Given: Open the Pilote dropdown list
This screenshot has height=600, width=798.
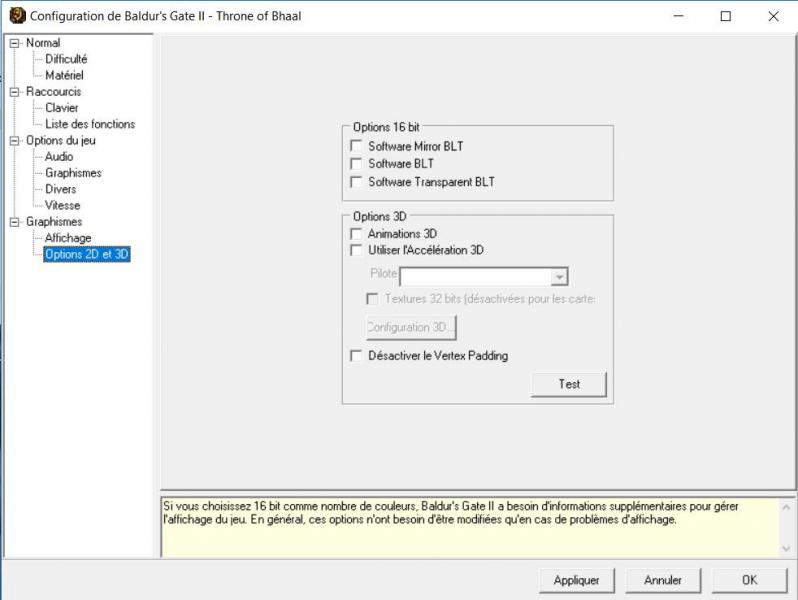Looking at the screenshot, I should click(x=559, y=277).
